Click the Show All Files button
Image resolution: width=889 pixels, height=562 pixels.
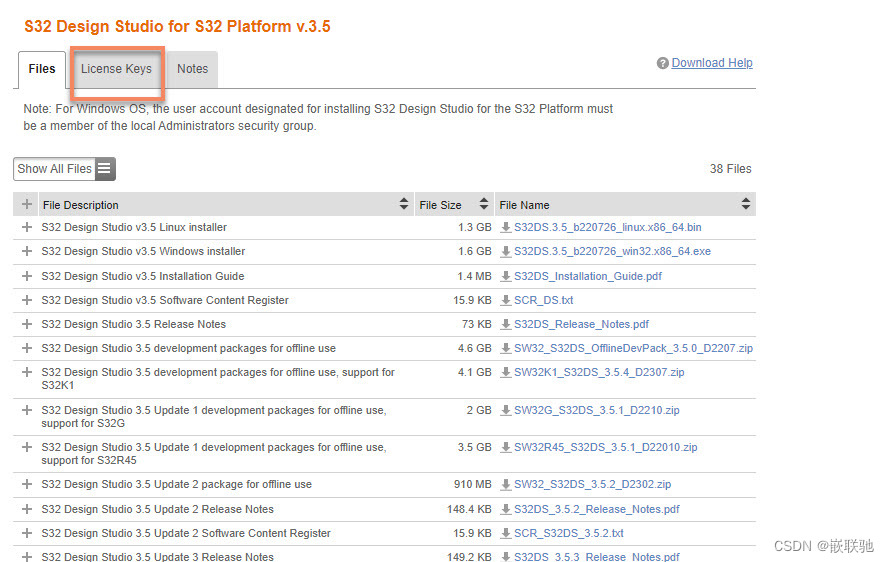pos(64,169)
